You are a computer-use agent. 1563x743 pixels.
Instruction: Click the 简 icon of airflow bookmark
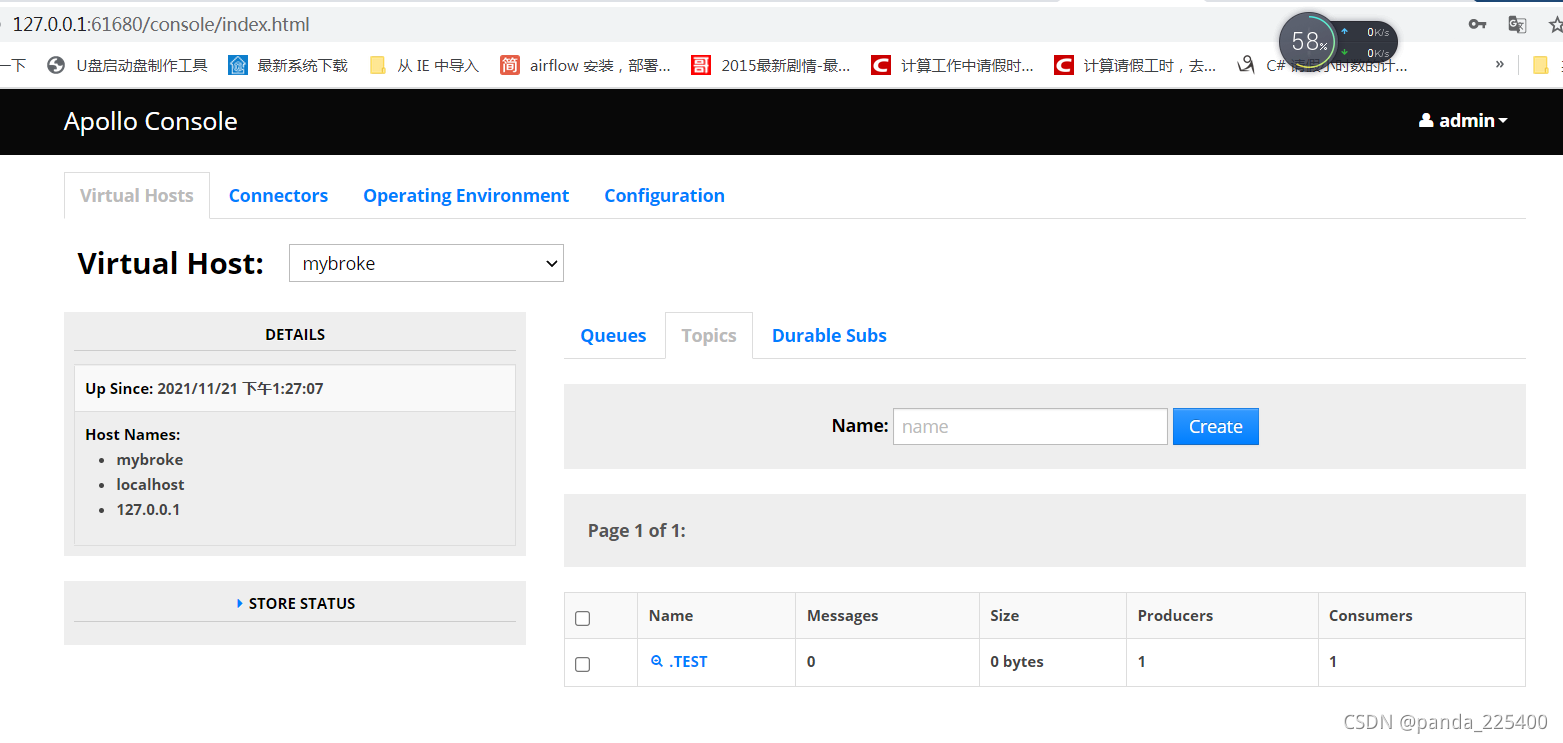click(510, 65)
